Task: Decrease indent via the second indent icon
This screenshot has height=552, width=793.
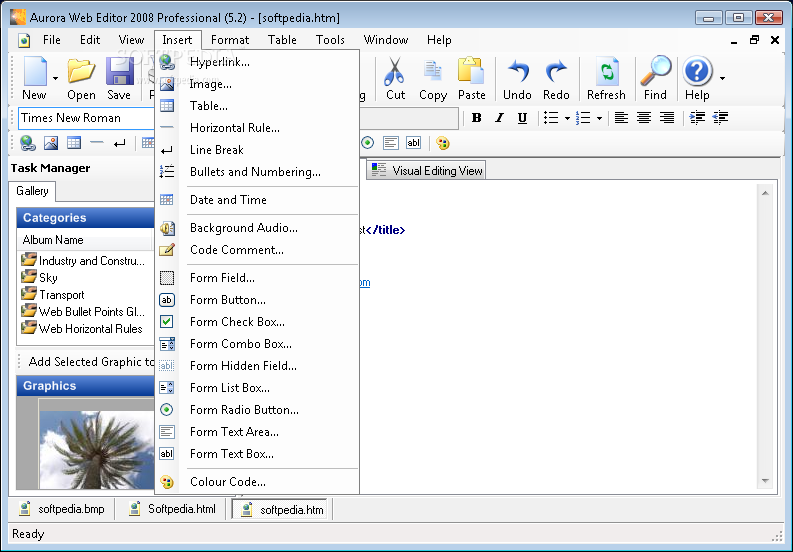Action: coord(720,118)
